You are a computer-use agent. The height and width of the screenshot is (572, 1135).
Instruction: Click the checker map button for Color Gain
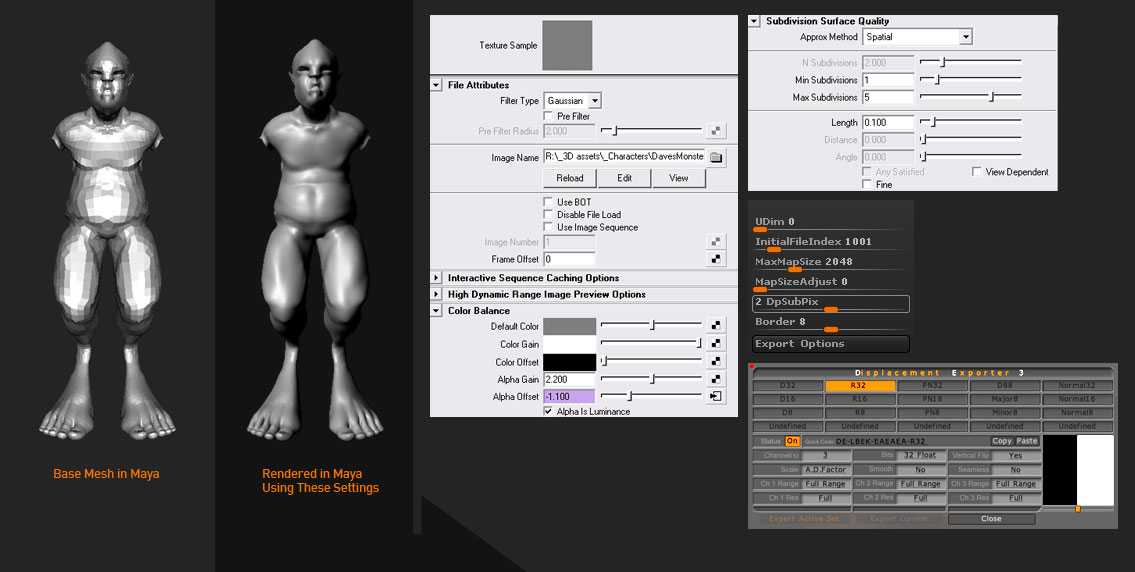716,344
